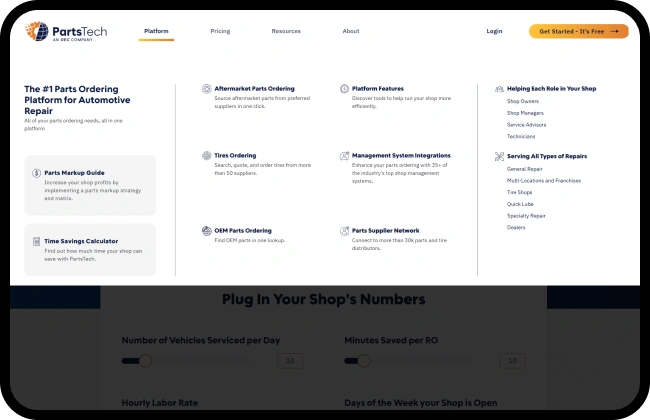Select Shop Managers link

tap(525, 113)
